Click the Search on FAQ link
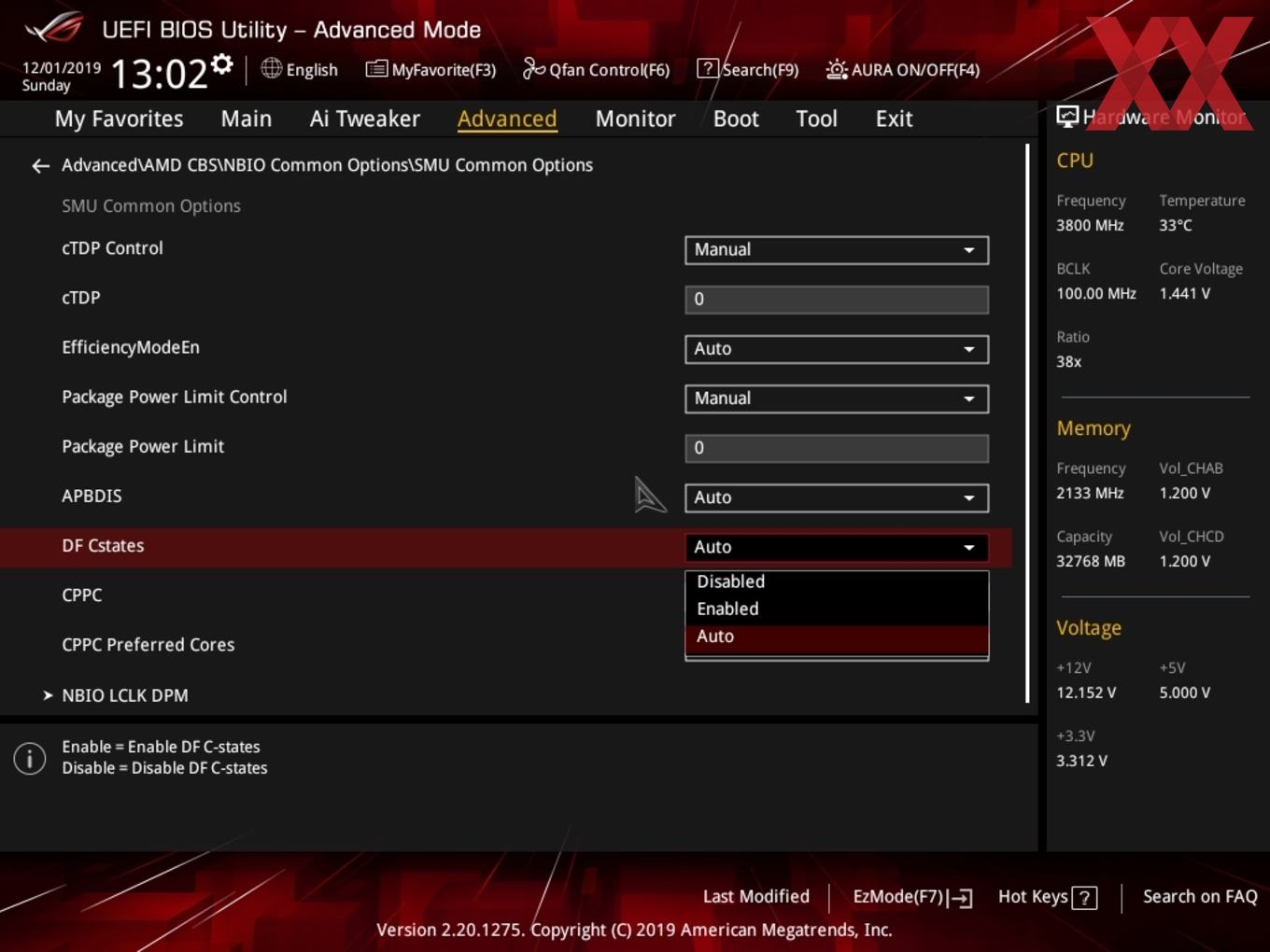The width and height of the screenshot is (1270, 952). click(x=1200, y=897)
